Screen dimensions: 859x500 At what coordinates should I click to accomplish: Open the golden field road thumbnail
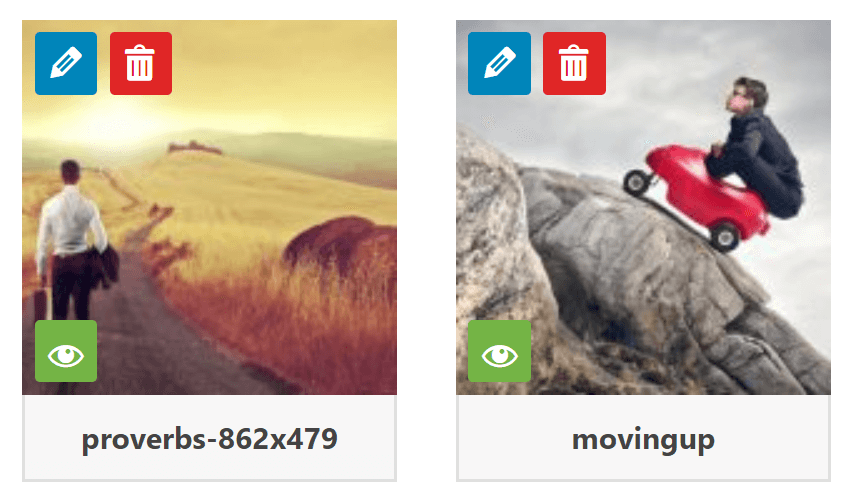[x=209, y=208]
